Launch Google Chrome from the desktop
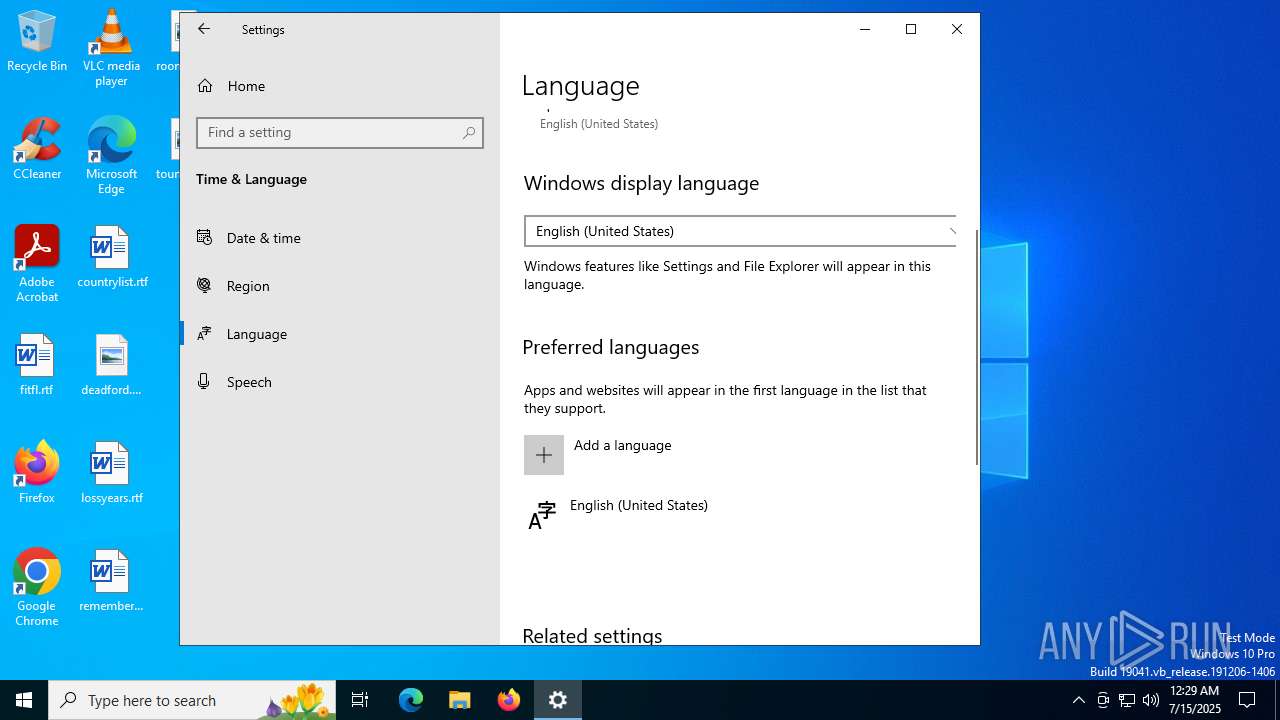Viewport: 1280px width, 720px height. click(37, 587)
